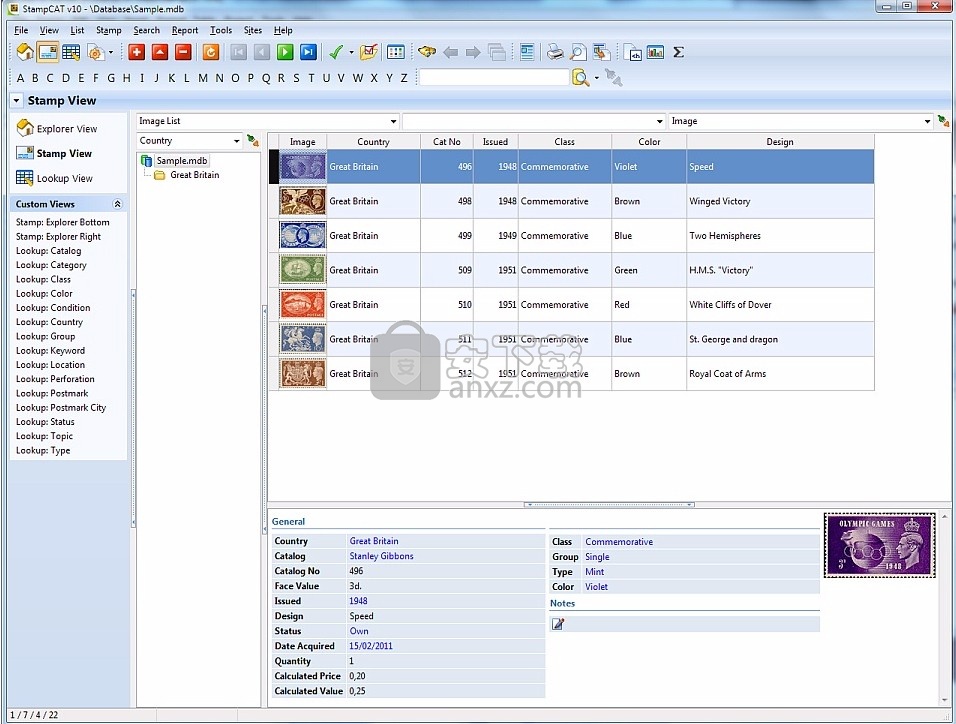
Task: Filter stamps by letter G
Action: (x=111, y=78)
